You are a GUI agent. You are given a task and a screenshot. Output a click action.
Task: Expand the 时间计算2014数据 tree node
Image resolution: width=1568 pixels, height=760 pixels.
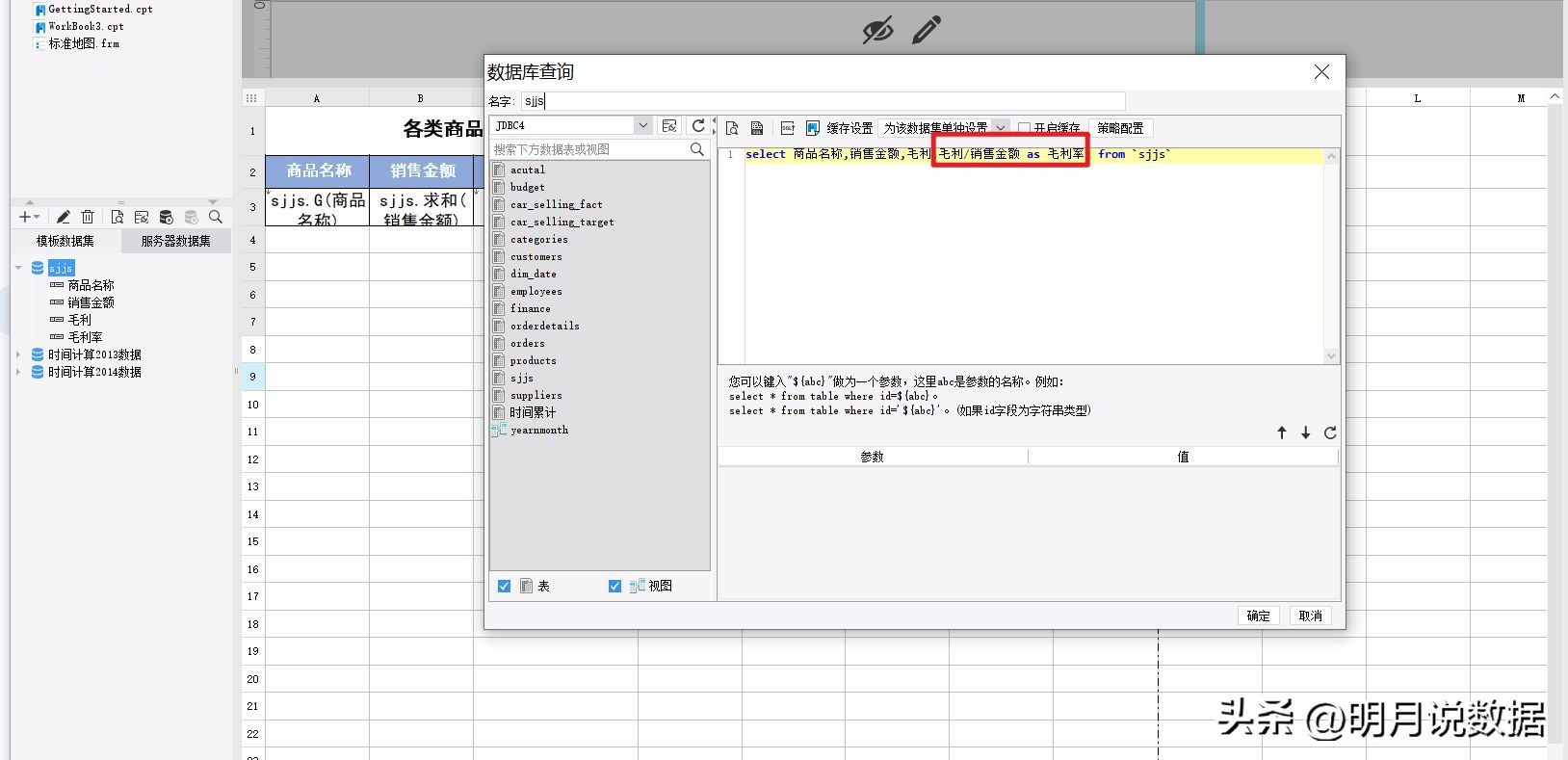(x=18, y=372)
